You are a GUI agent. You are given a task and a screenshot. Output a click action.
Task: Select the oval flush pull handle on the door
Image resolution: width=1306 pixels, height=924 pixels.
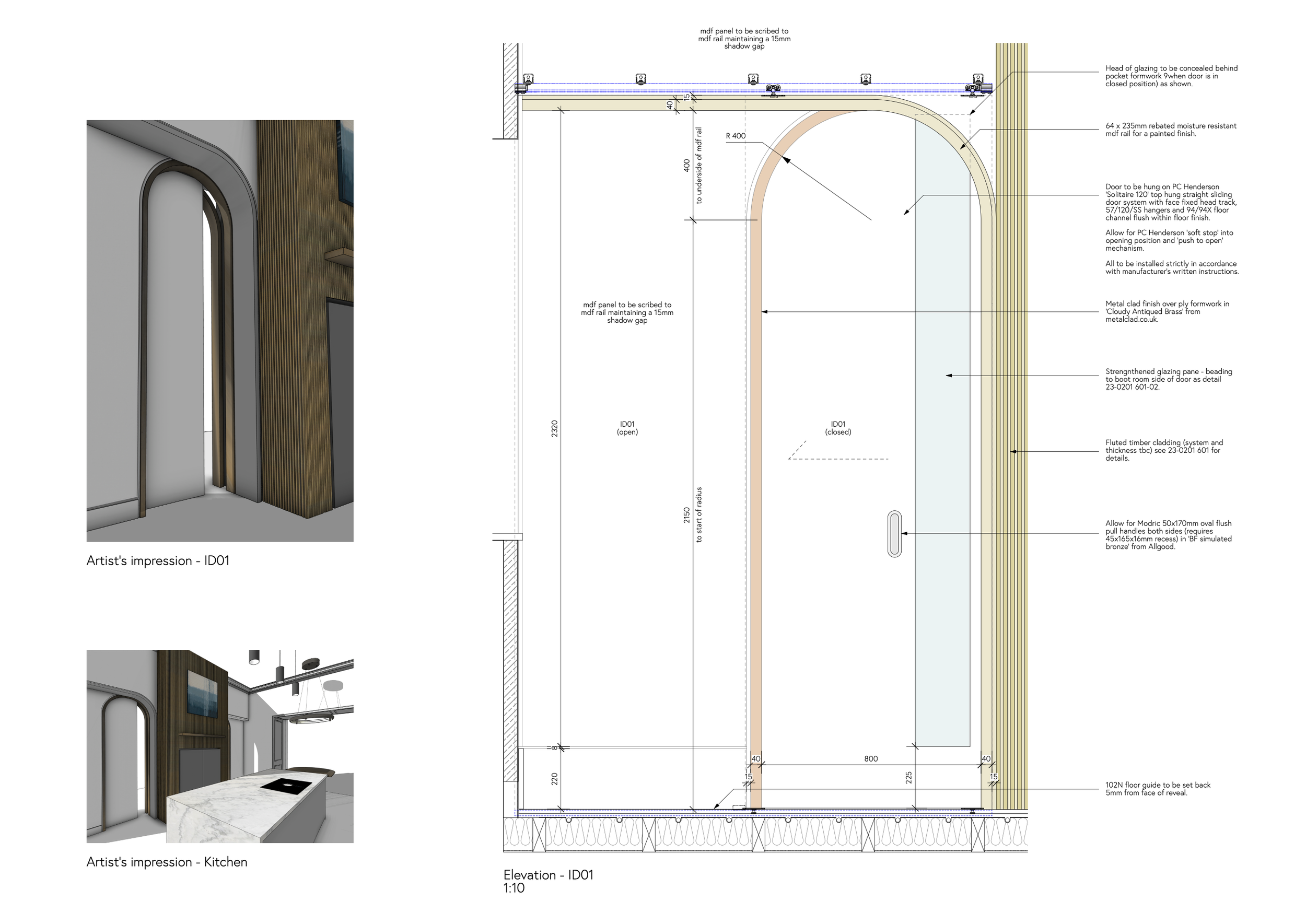(x=894, y=534)
